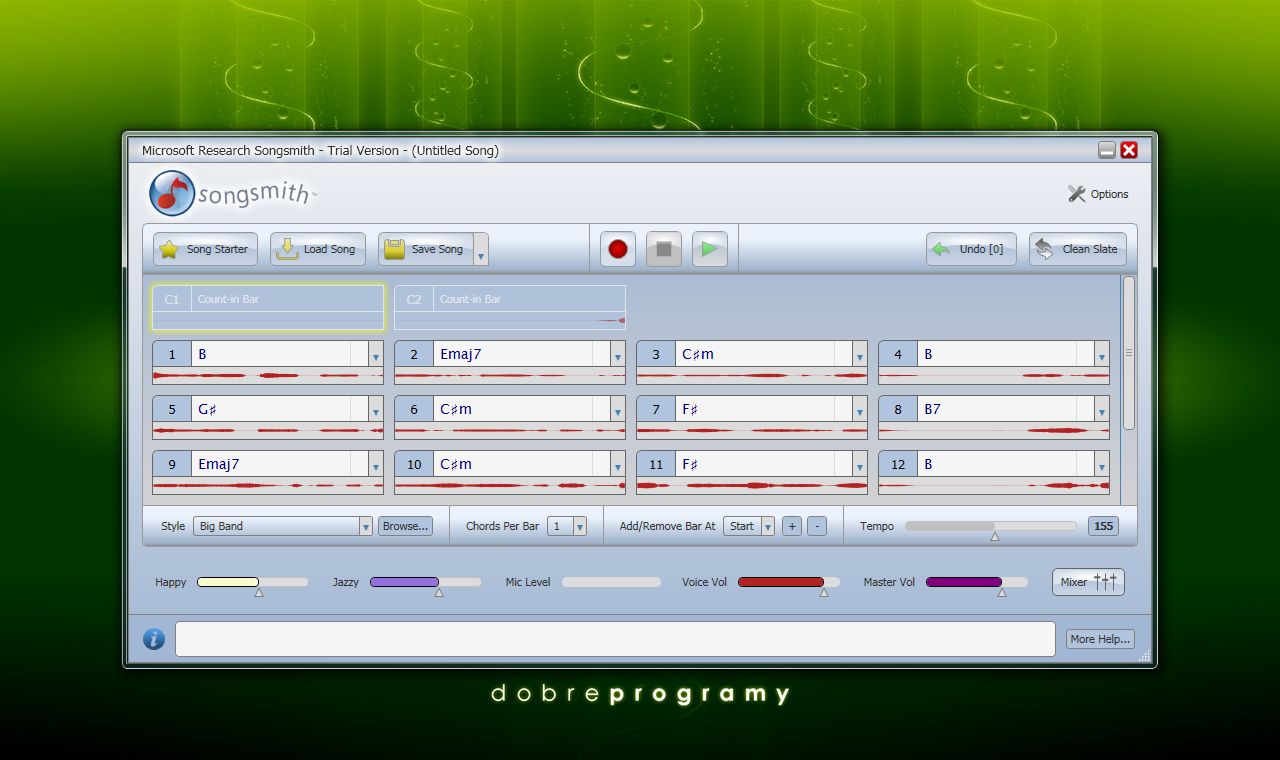Screen dimensions: 1280x760
Task: Open chord dropdown for bar 7
Action: pyautogui.click(x=860, y=410)
